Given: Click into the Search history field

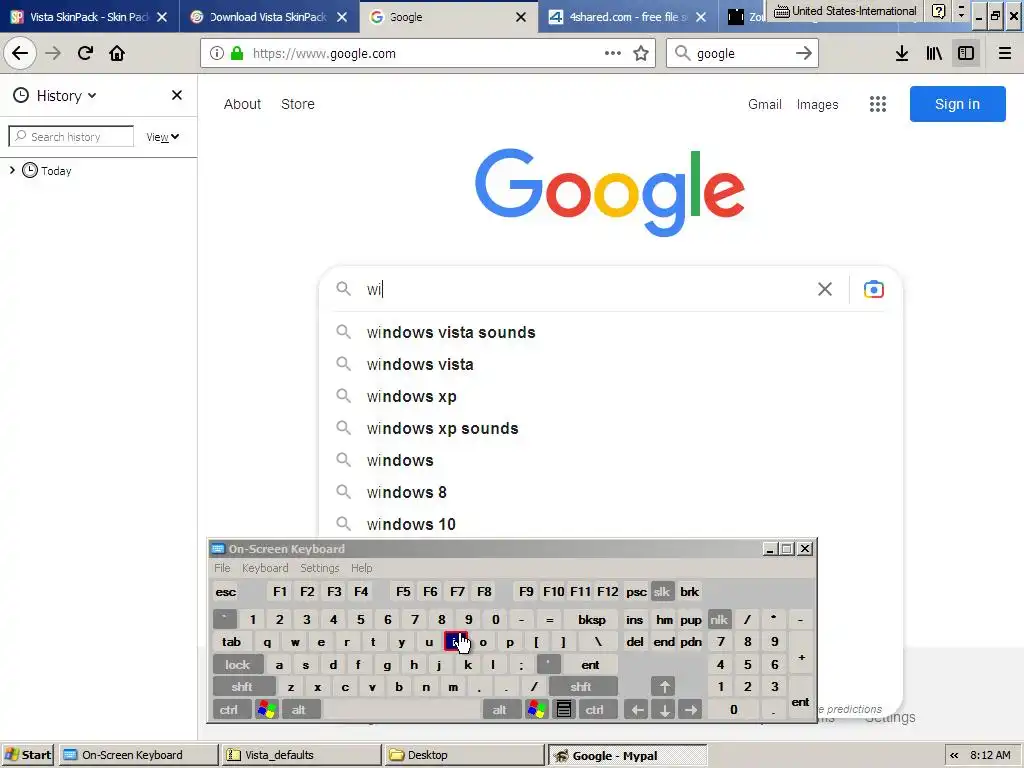Looking at the screenshot, I should 71,136.
